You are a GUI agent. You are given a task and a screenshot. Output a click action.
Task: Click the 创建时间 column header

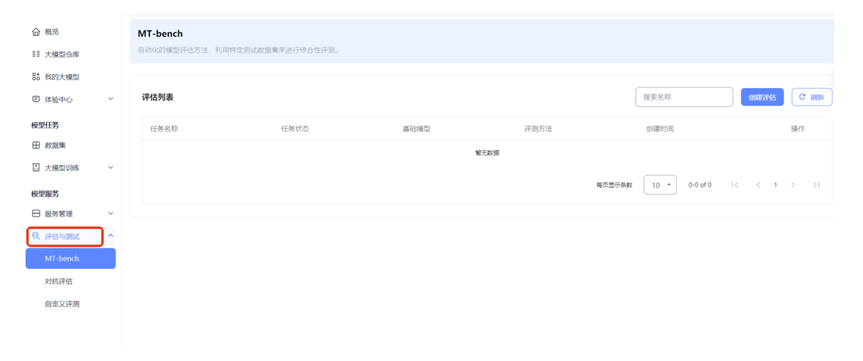[x=660, y=129]
